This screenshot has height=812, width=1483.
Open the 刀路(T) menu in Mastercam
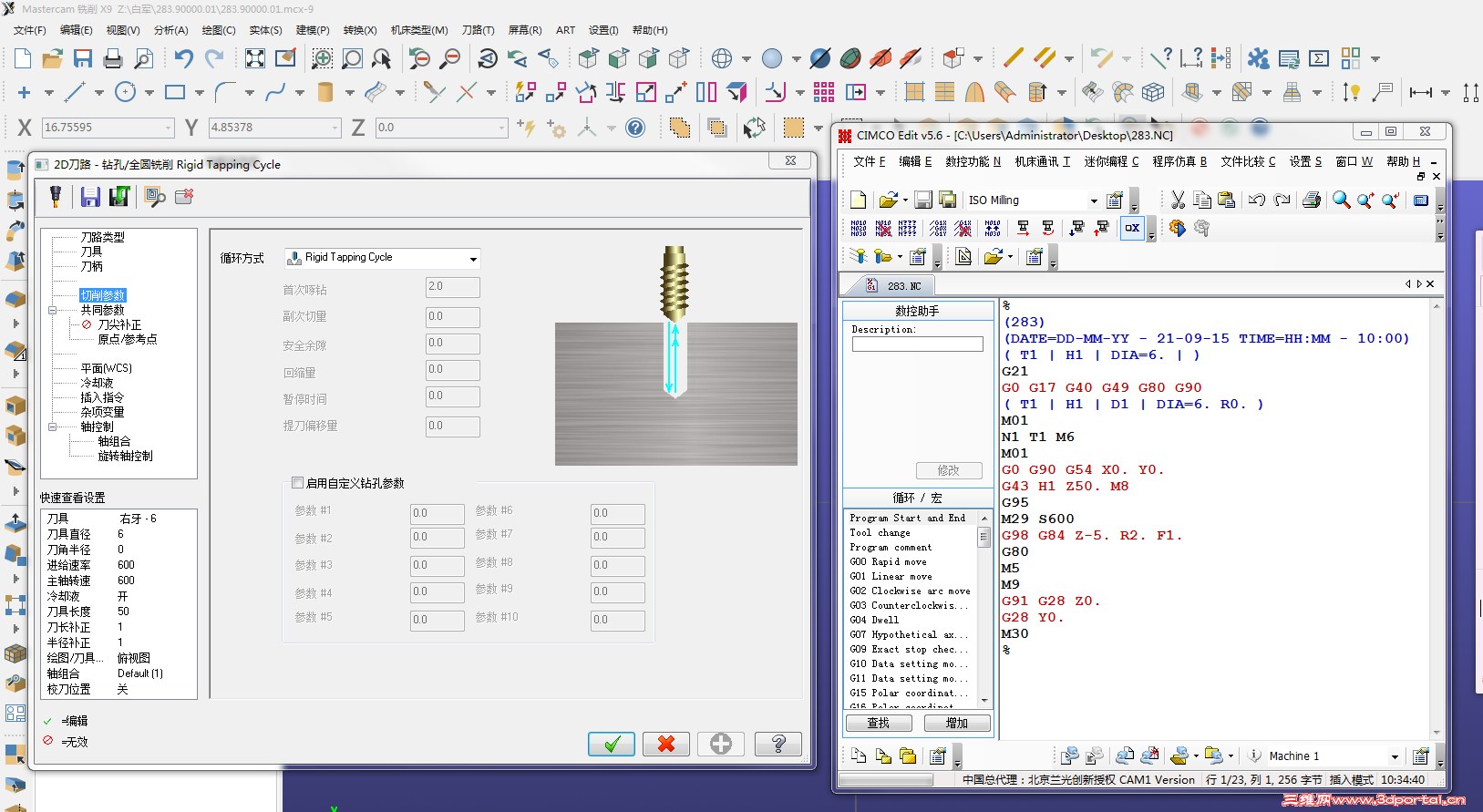(478, 30)
